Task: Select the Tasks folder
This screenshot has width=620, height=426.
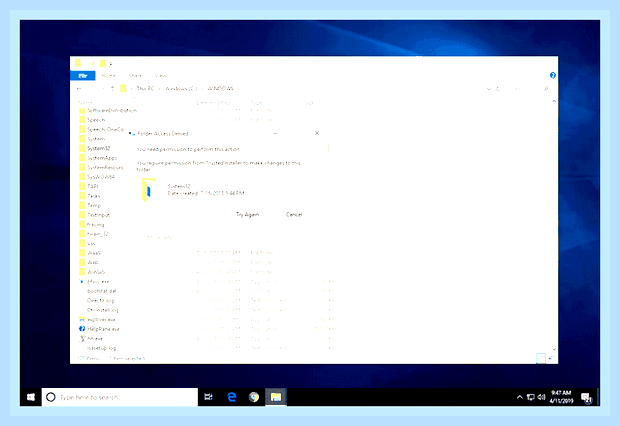Action: click(x=90, y=196)
